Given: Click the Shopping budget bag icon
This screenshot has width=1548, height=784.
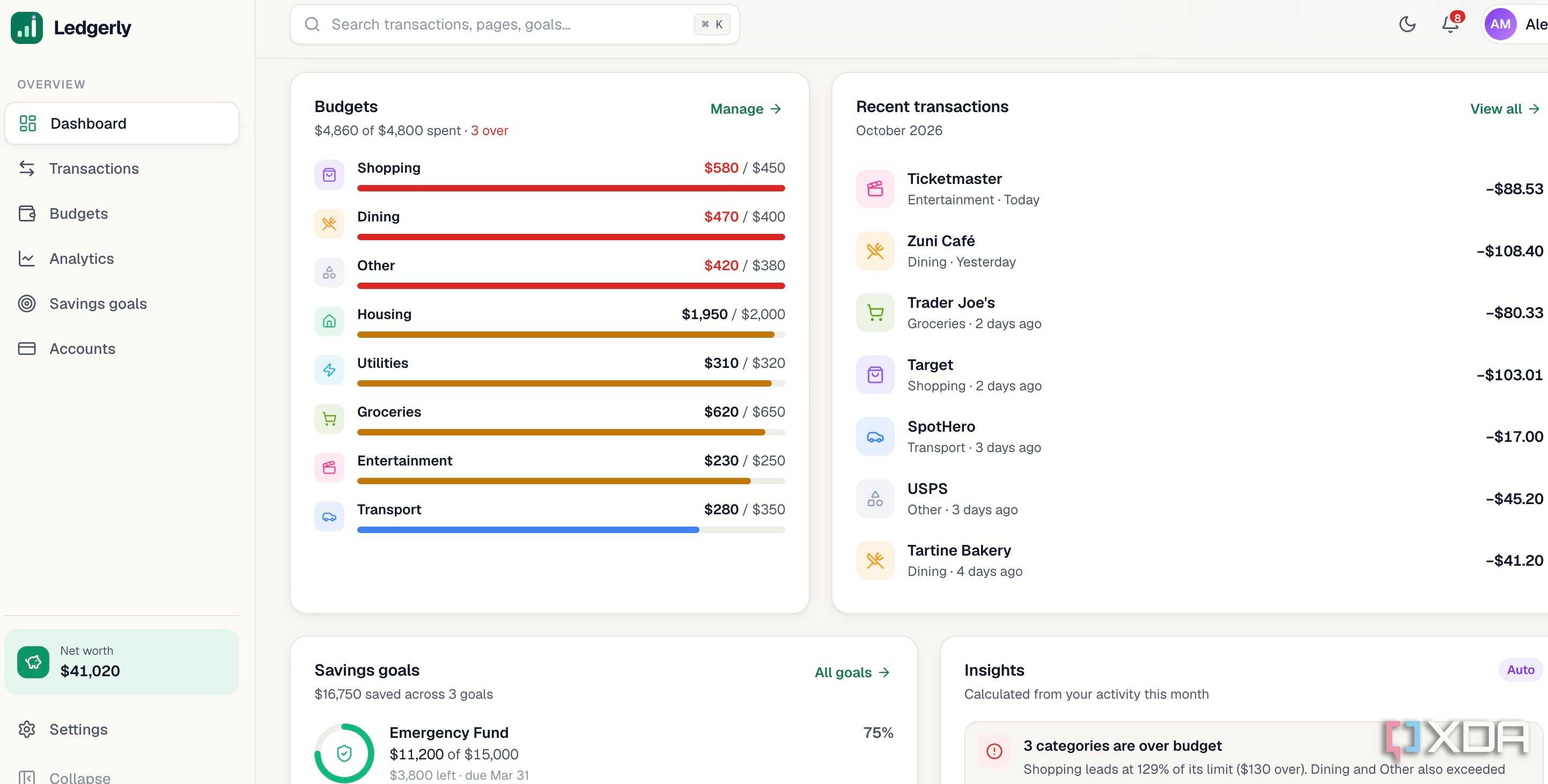Looking at the screenshot, I should pyautogui.click(x=329, y=175).
